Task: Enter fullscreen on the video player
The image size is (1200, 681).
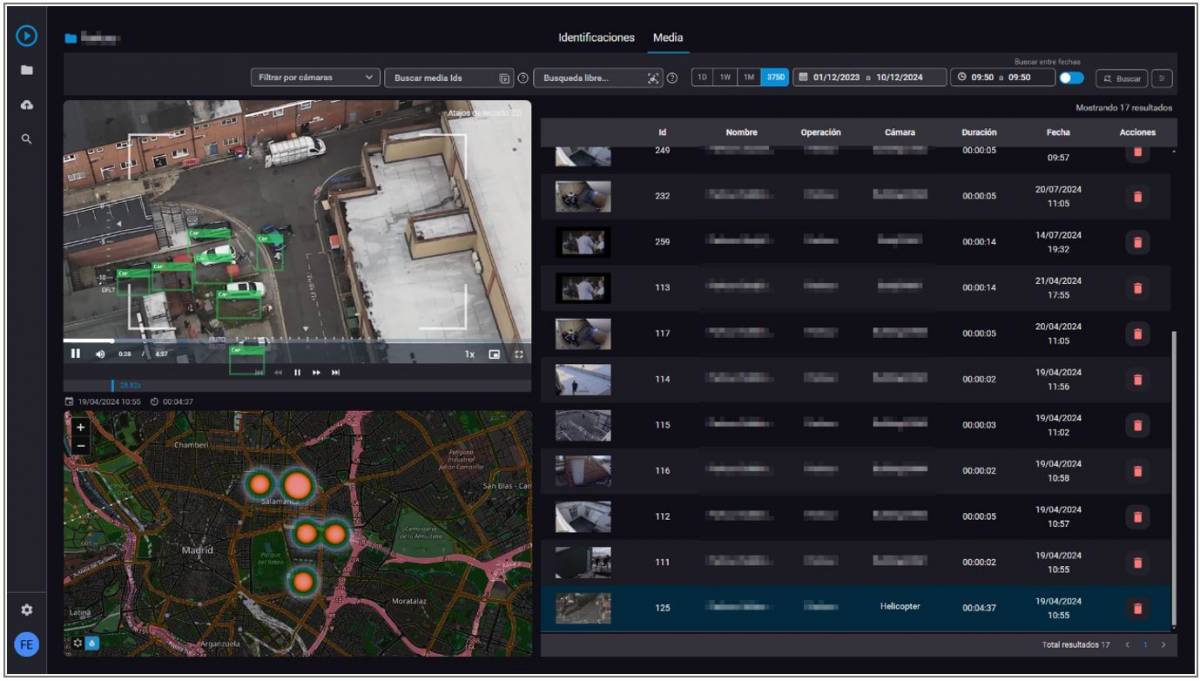Action: pos(518,353)
